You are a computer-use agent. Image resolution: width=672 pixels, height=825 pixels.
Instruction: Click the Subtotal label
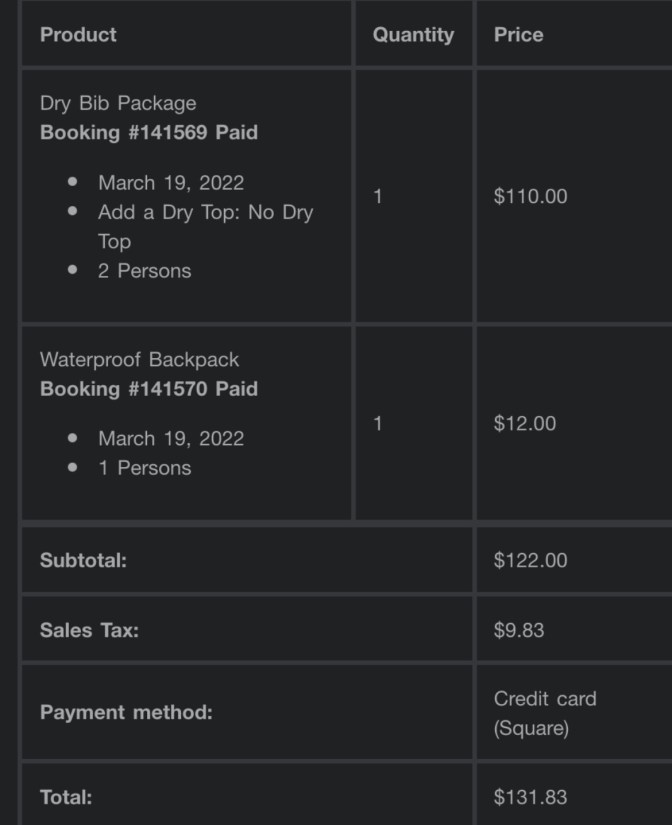[x=83, y=560]
